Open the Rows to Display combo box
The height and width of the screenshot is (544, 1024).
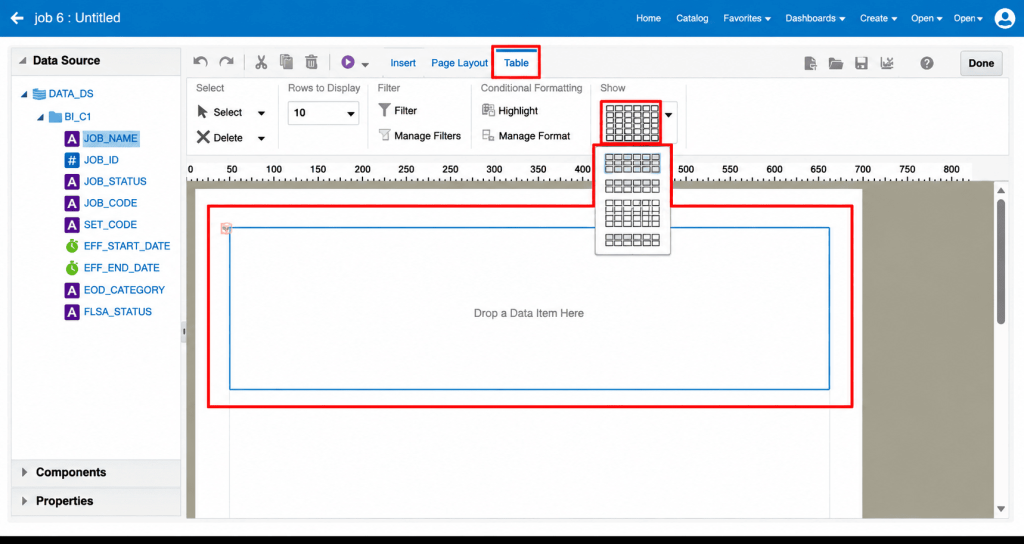click(x=323, y=112)
